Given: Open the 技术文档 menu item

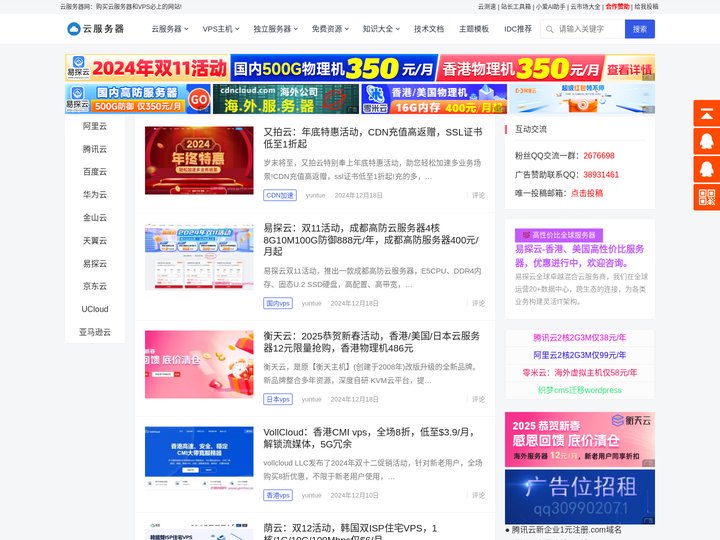Looking at the screenshot, I should tap(429, 29).
